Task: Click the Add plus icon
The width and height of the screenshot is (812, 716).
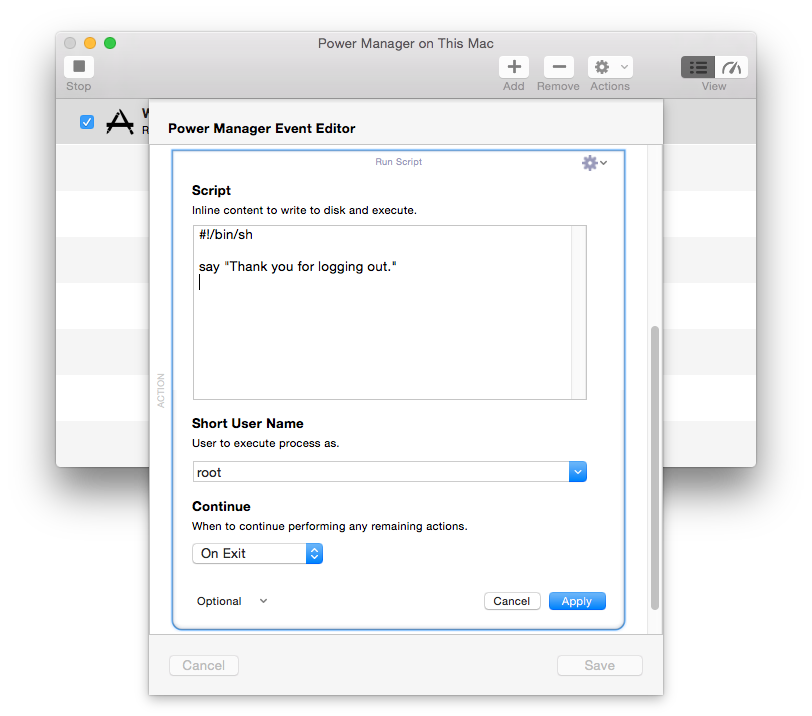Action: click(x=514, y=67)
